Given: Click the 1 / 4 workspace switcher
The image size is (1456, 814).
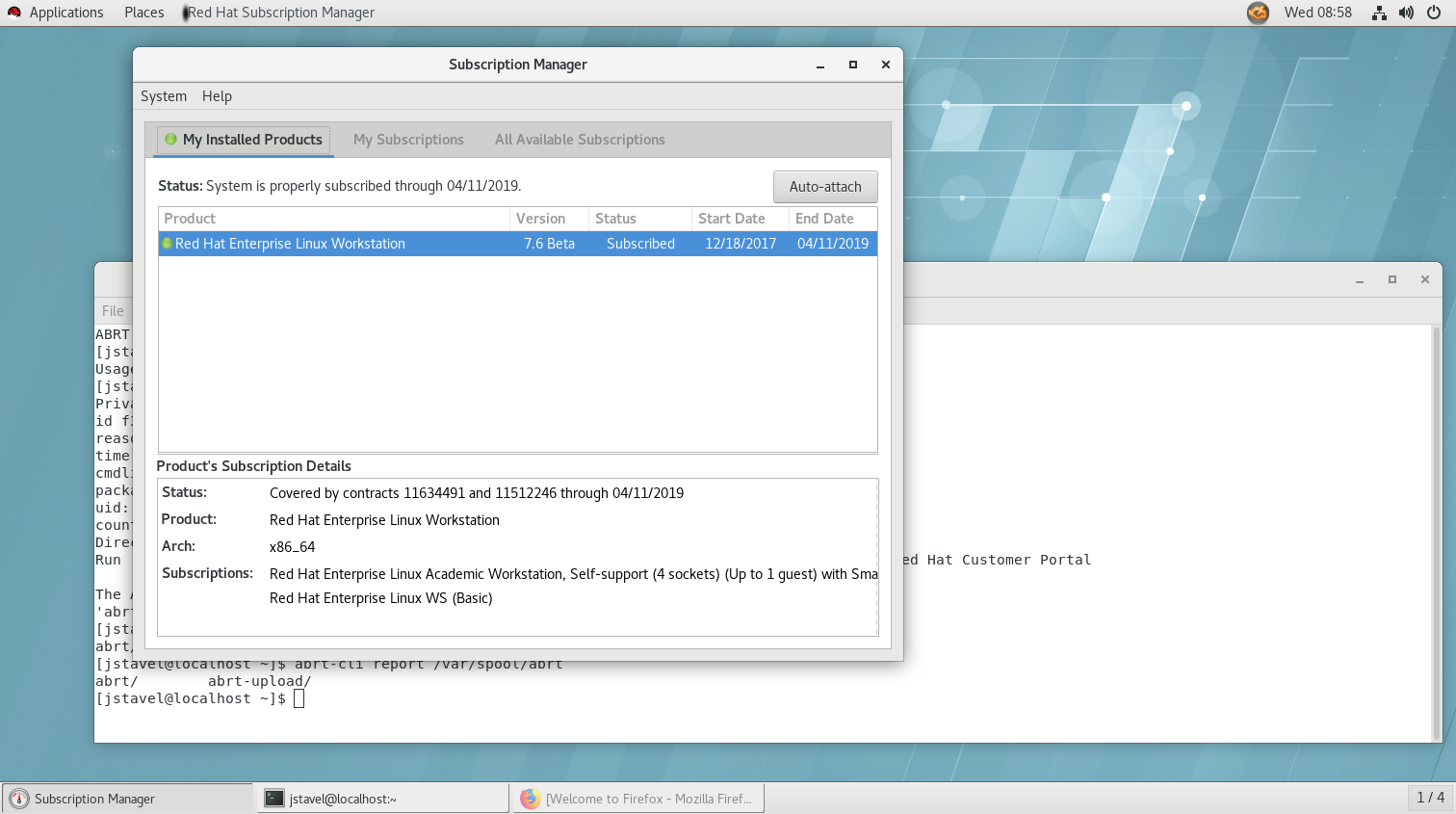Looking at the screenshot, I should pos(1430,798).
